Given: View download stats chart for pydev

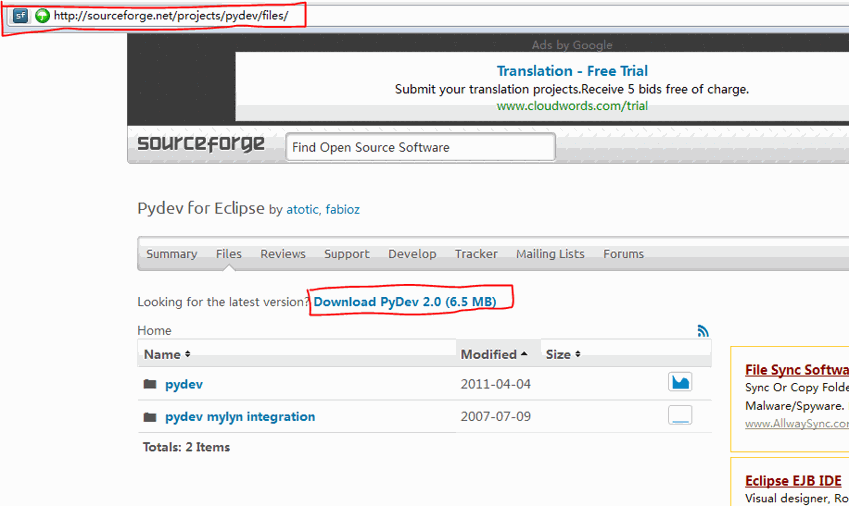Looking at the screenshot, I should (680, 382).
